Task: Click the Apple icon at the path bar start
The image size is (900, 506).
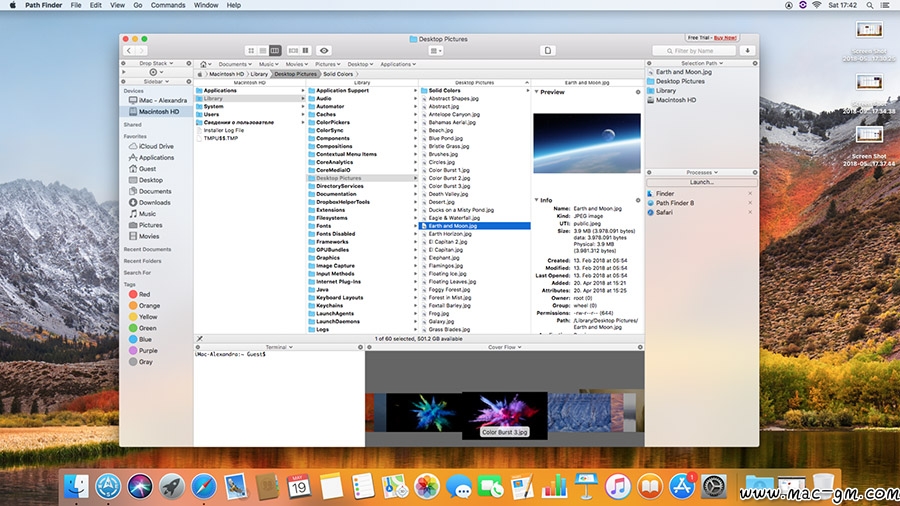Action: coord(200,74)
